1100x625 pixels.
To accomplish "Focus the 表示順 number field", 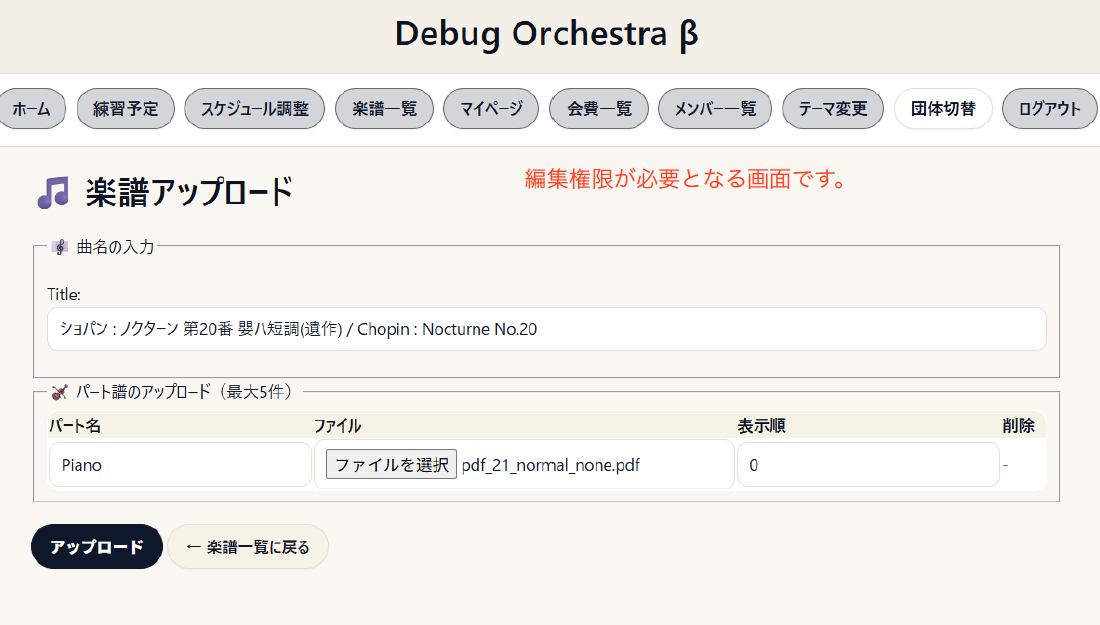I will coord(868,464).
